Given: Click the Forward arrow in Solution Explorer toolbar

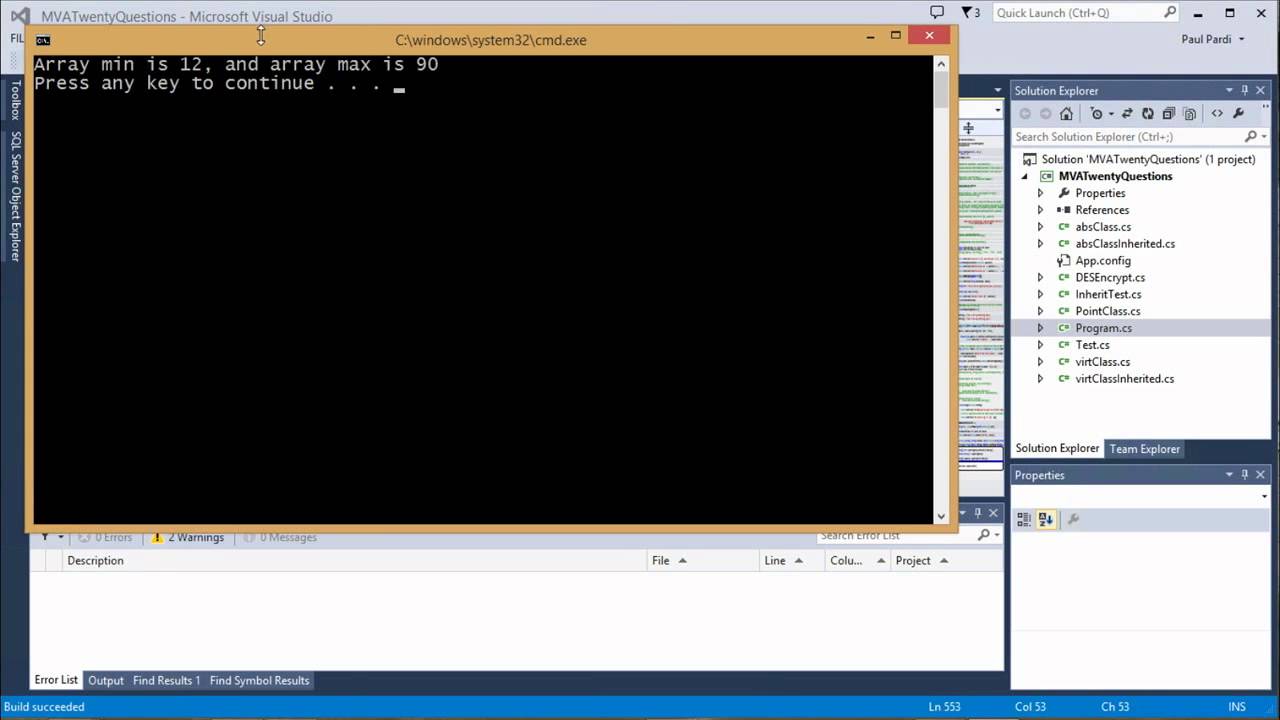Looking at the screenshot, I should tap(1045, 114).
